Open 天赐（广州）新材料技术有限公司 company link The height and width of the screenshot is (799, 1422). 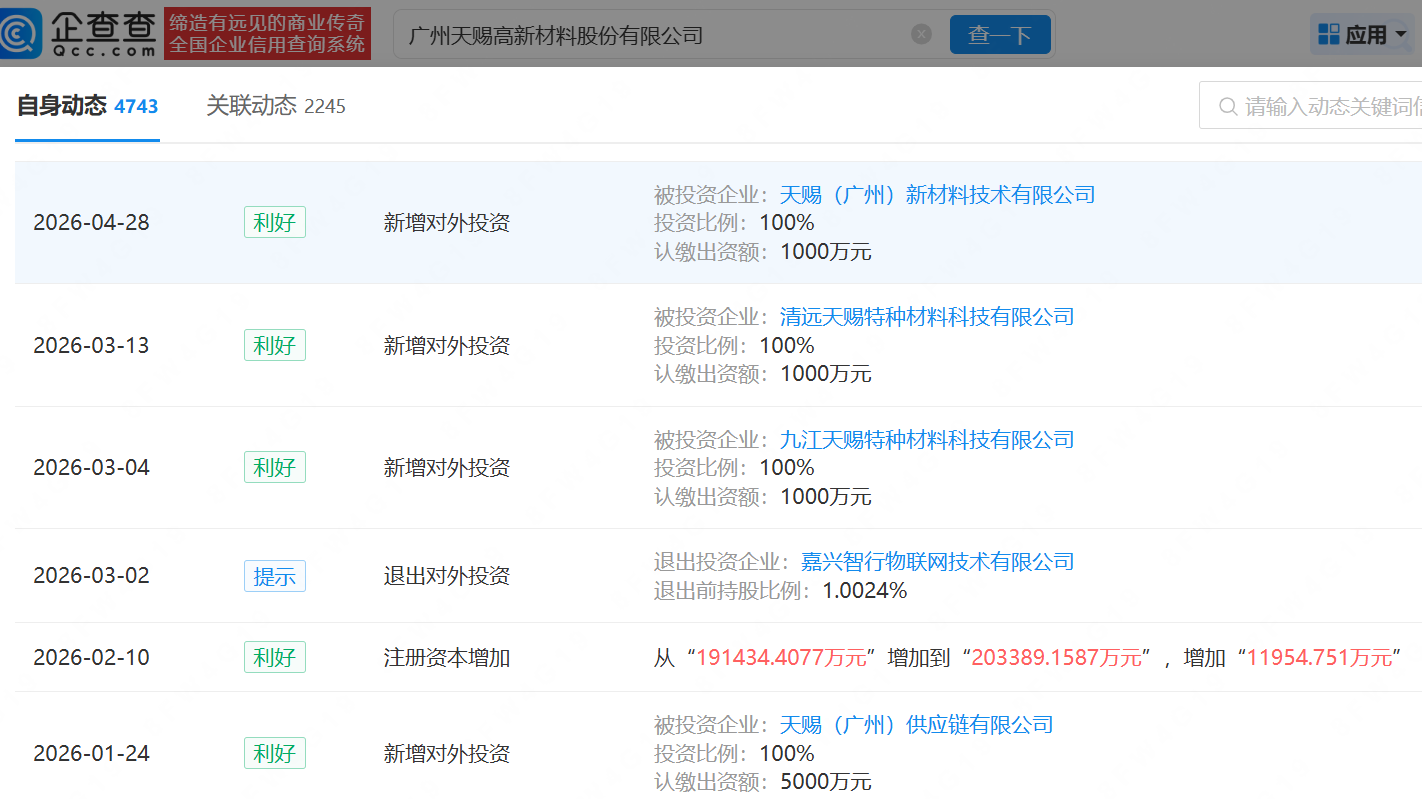pos(938,194)
